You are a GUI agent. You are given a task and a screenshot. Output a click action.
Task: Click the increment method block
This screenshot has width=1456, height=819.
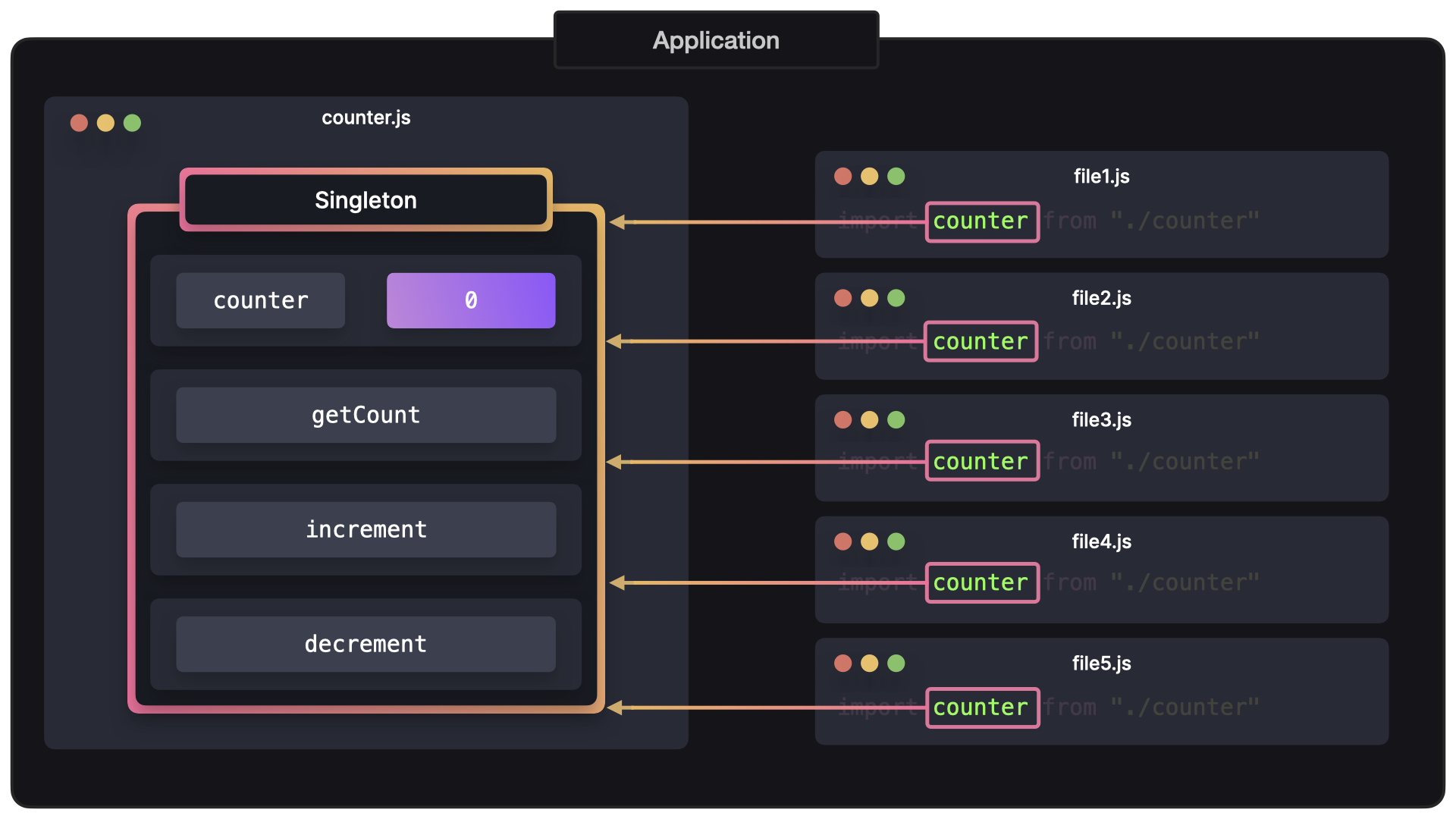coord(367,528)
